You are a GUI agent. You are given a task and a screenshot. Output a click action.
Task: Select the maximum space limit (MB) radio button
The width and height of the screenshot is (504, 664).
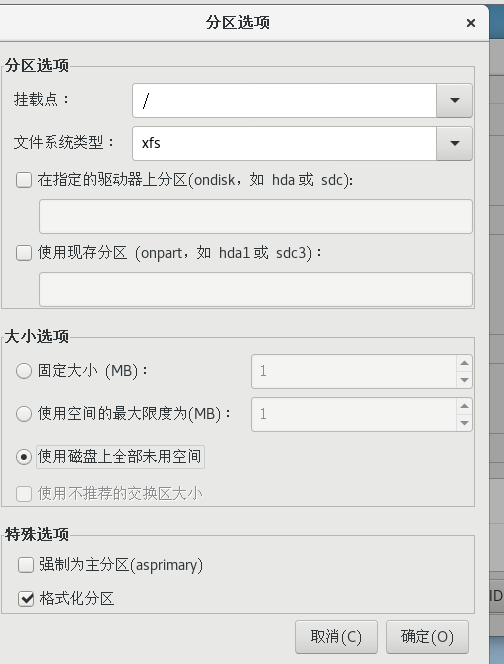click(x=24, y=414)
